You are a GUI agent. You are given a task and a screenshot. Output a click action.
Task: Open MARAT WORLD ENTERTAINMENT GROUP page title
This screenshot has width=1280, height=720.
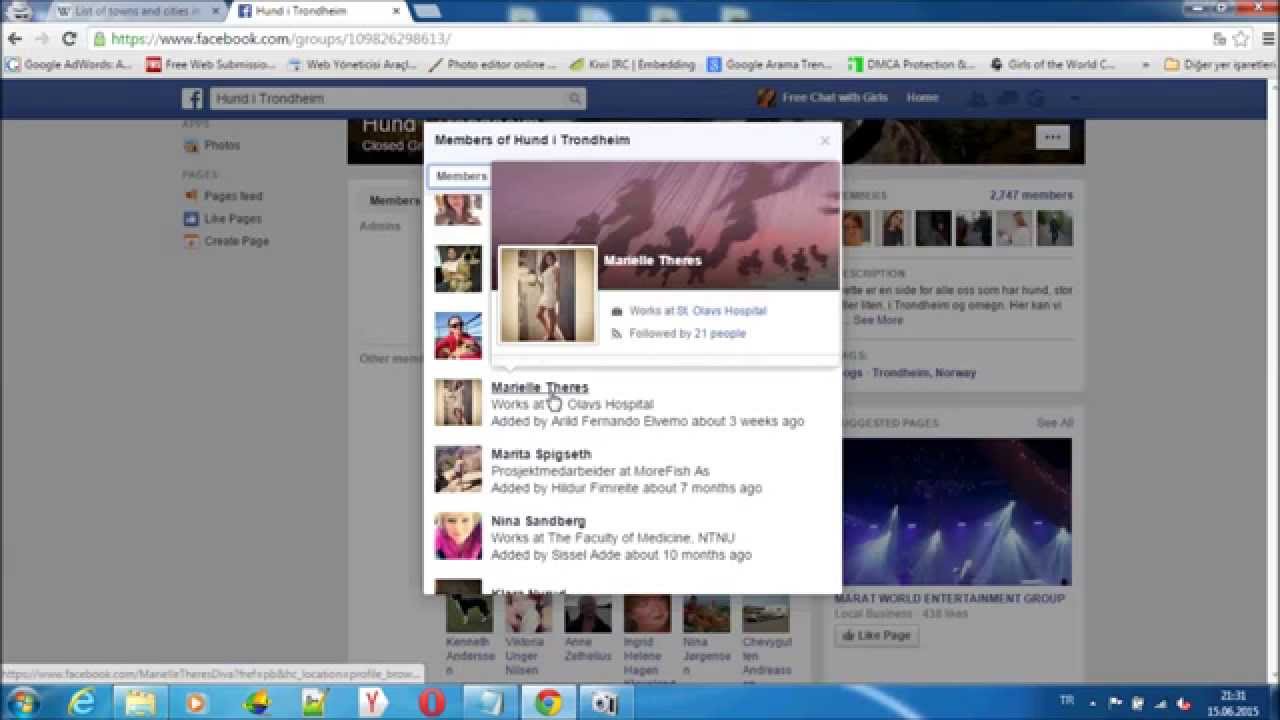(x=949, y=598)
